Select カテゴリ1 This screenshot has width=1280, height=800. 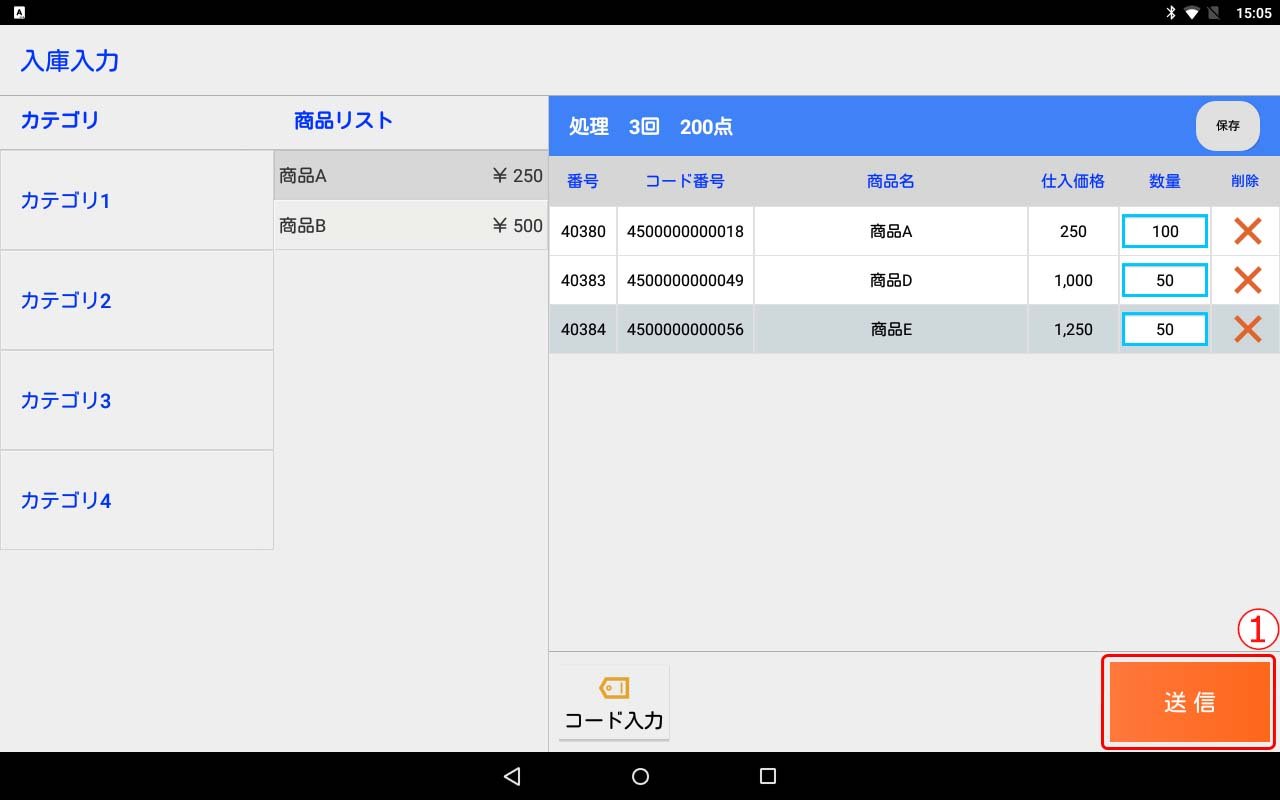click(137, 200)
